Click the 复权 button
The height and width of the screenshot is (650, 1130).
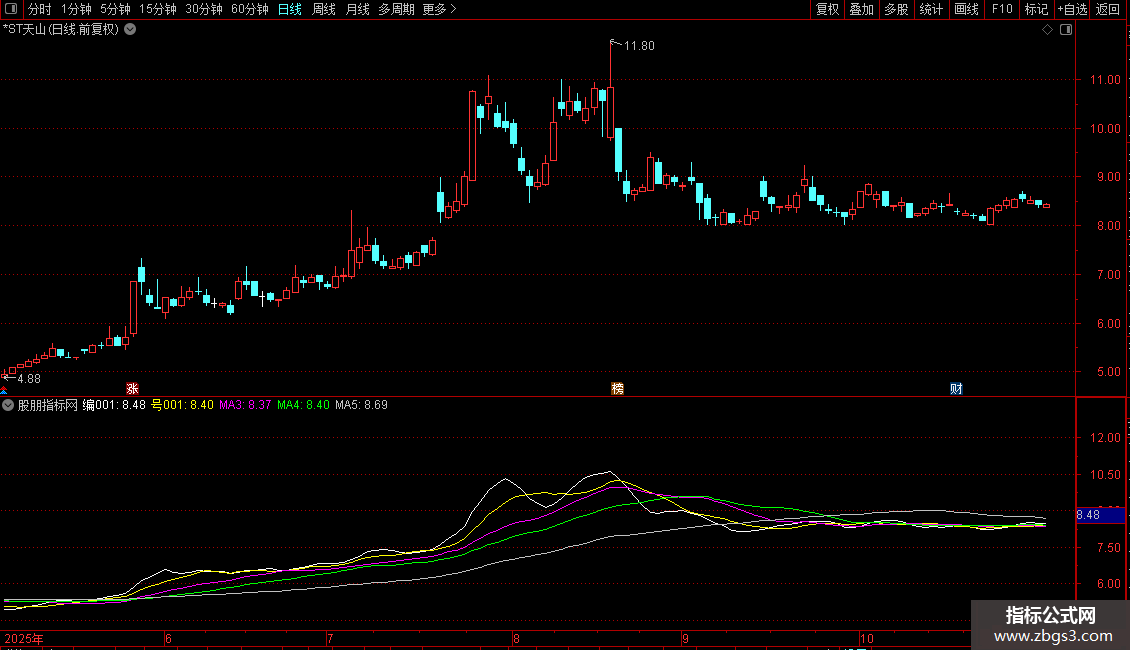tap(827, 9)
